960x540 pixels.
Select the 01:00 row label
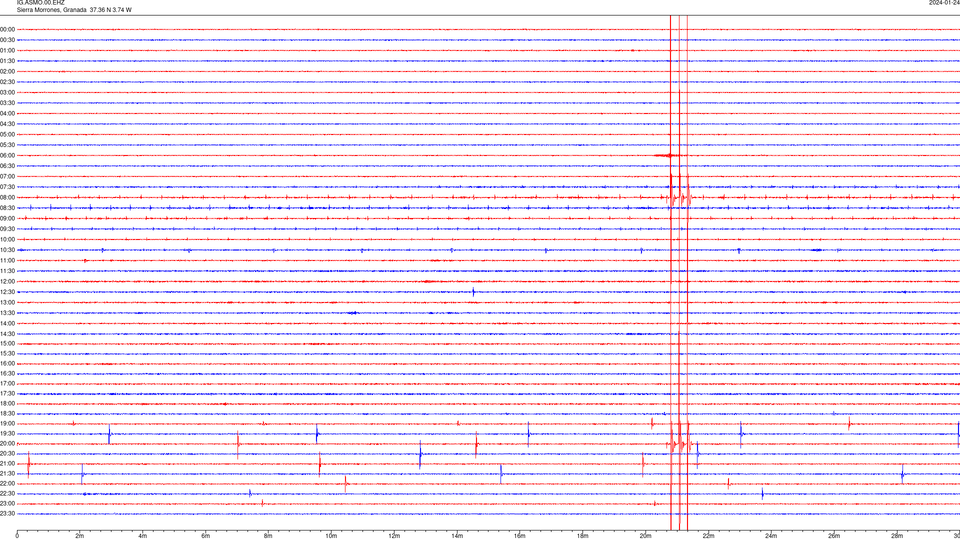pyautogui.click(x=7, y=50)
